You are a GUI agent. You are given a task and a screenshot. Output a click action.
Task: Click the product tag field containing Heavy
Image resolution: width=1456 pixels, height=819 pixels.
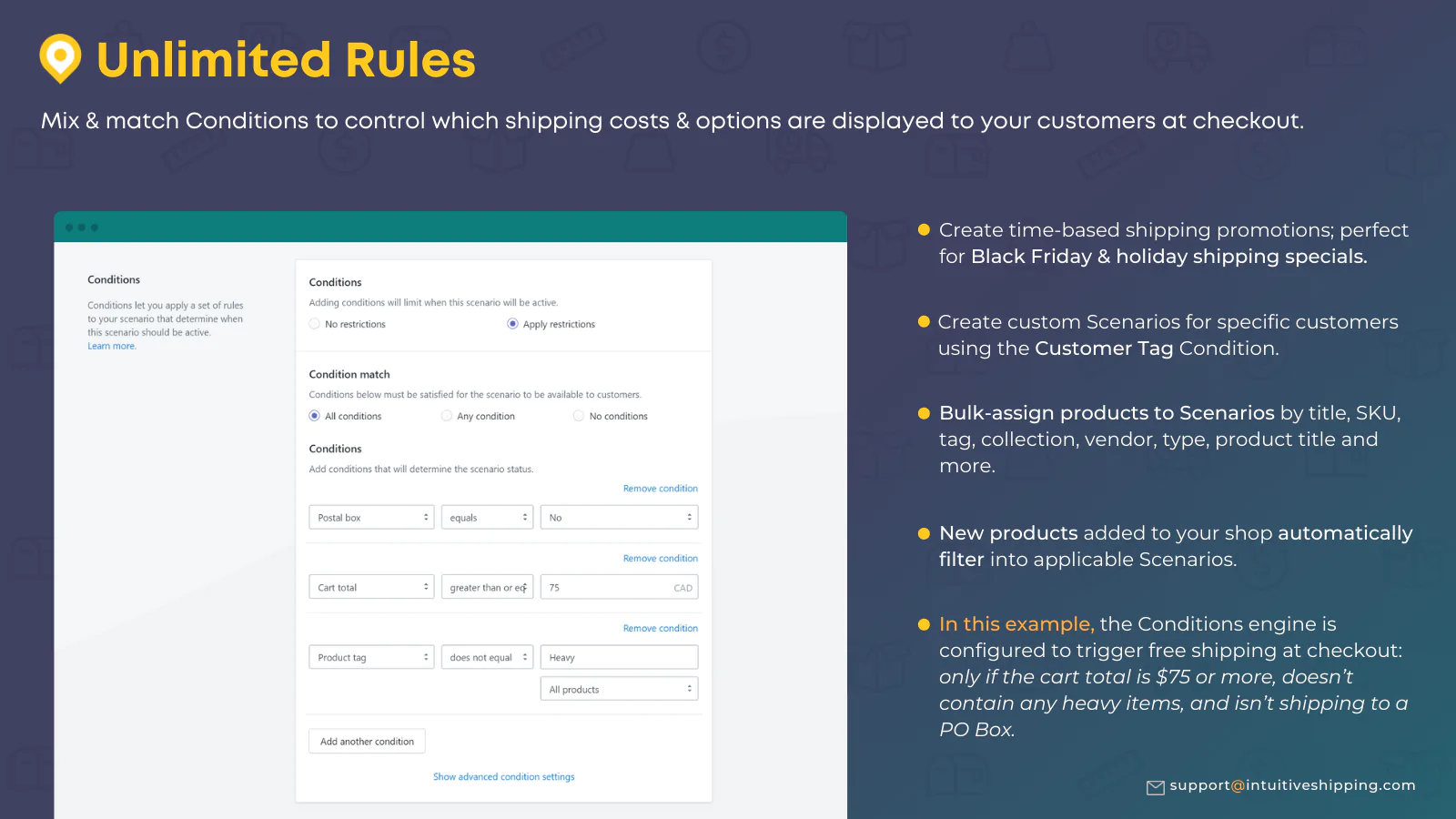[x=619, y=657]
